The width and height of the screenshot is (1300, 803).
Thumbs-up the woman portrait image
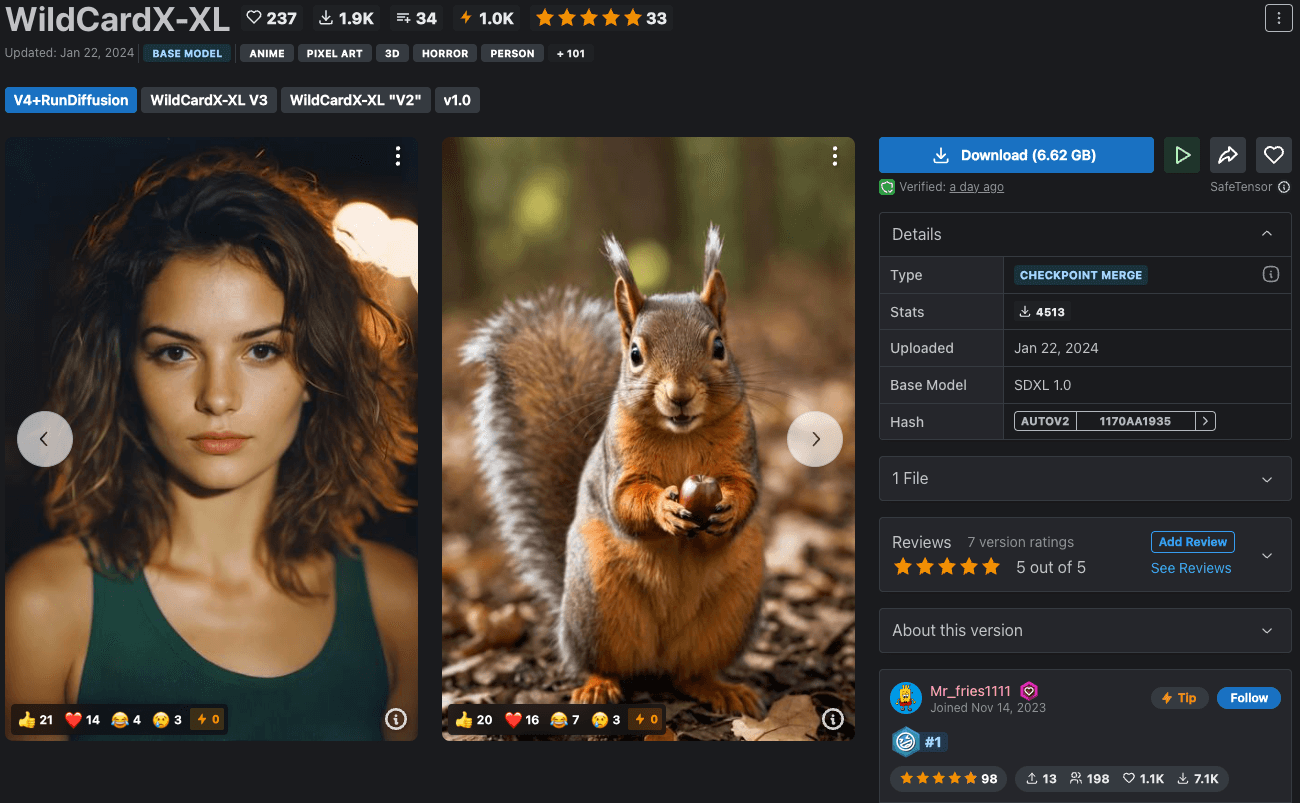tap(36, 719)
